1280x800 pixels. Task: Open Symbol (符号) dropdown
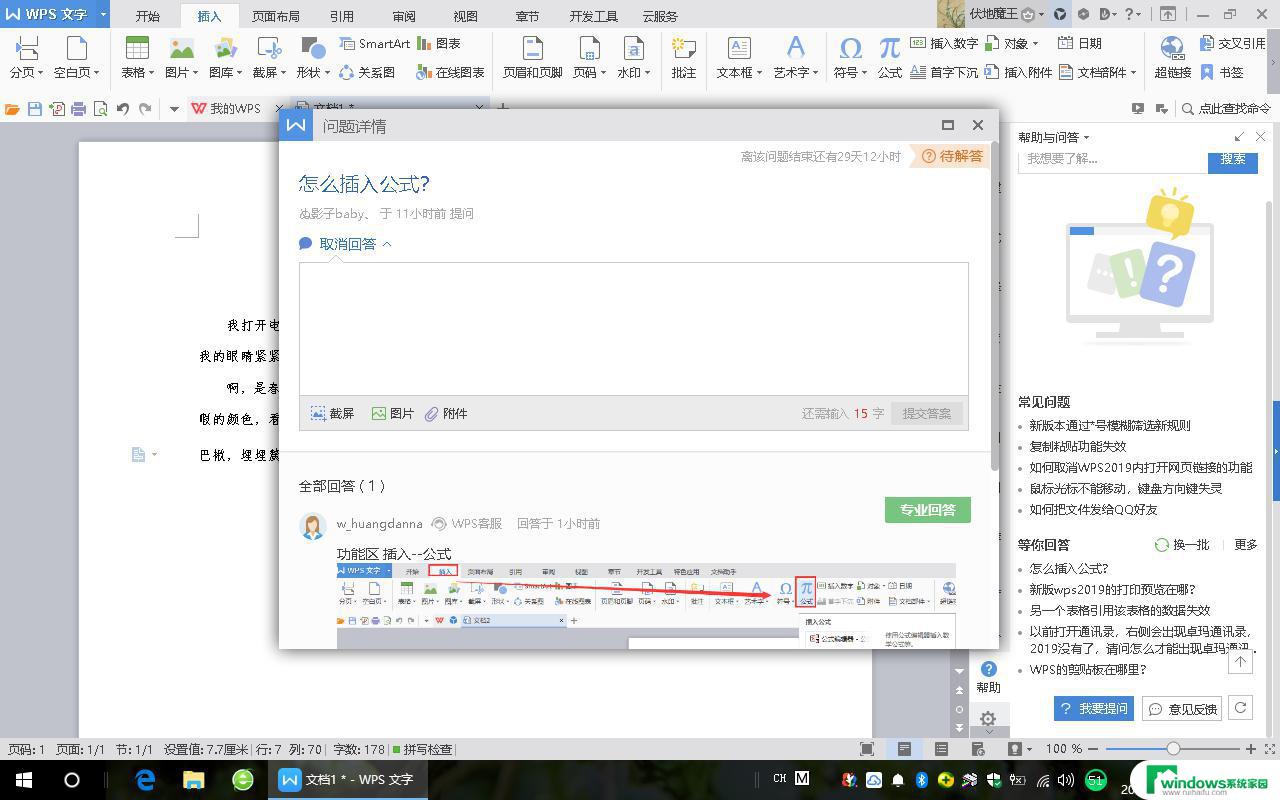coord(851,72)
